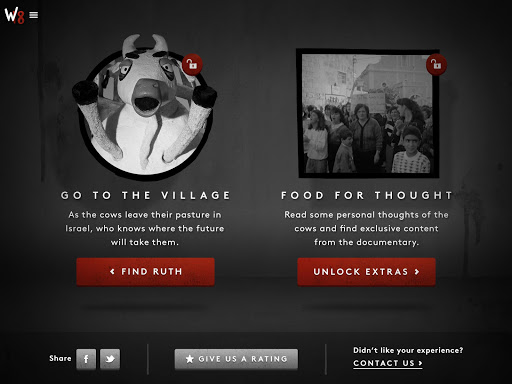This screenshot has height=384, width=512.
Task: Share on Twitter
Action: click(110, 359)
